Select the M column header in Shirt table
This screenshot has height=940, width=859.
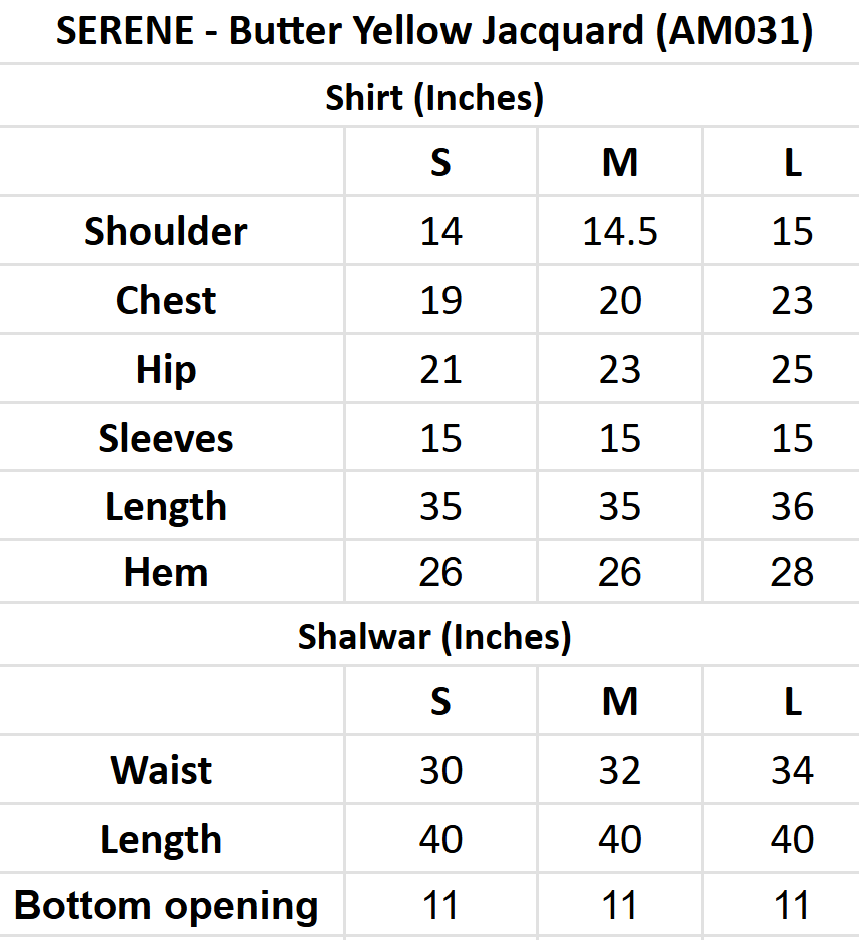620,162
